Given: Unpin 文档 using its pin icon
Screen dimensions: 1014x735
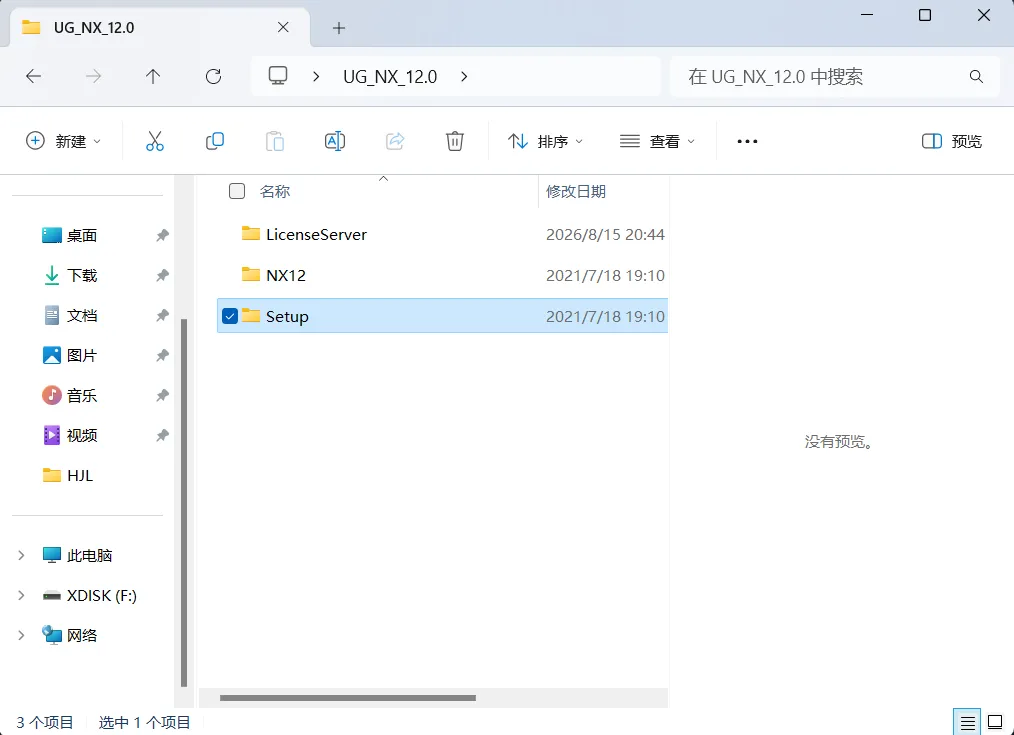Looking at the screenshot, I should [x=162, y=315].
